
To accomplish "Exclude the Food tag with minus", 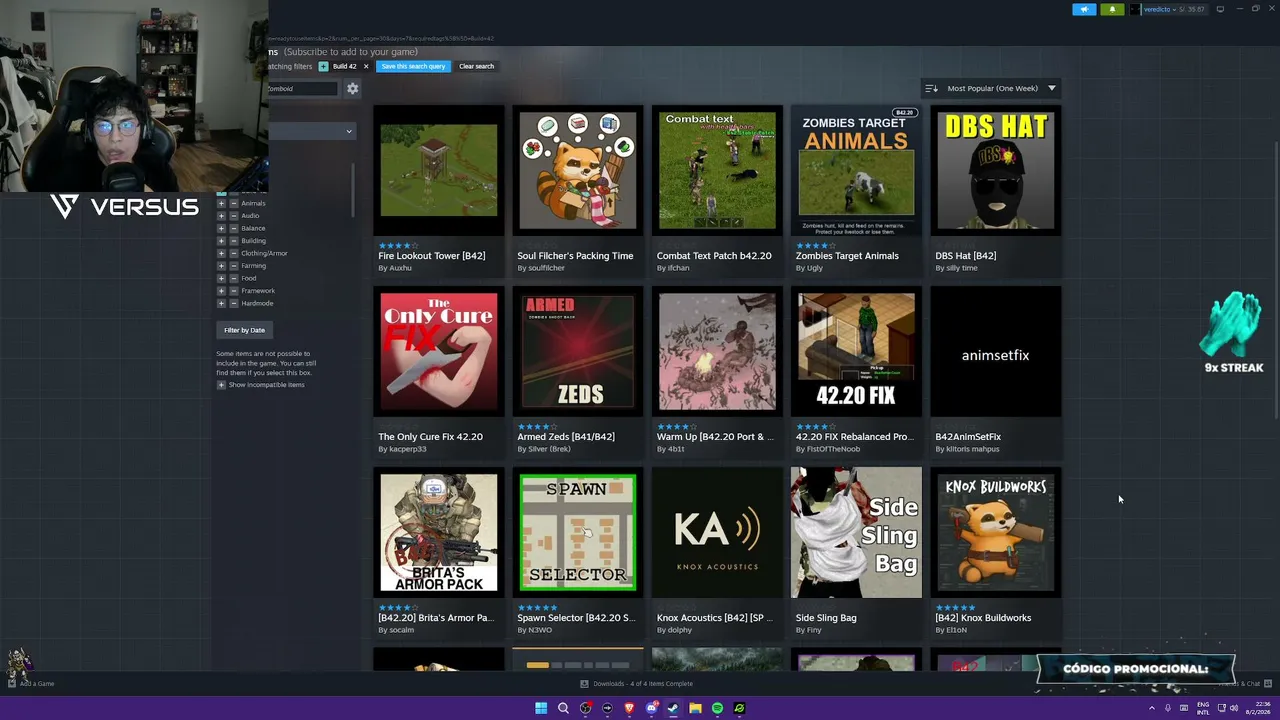I will coord(234,278).
